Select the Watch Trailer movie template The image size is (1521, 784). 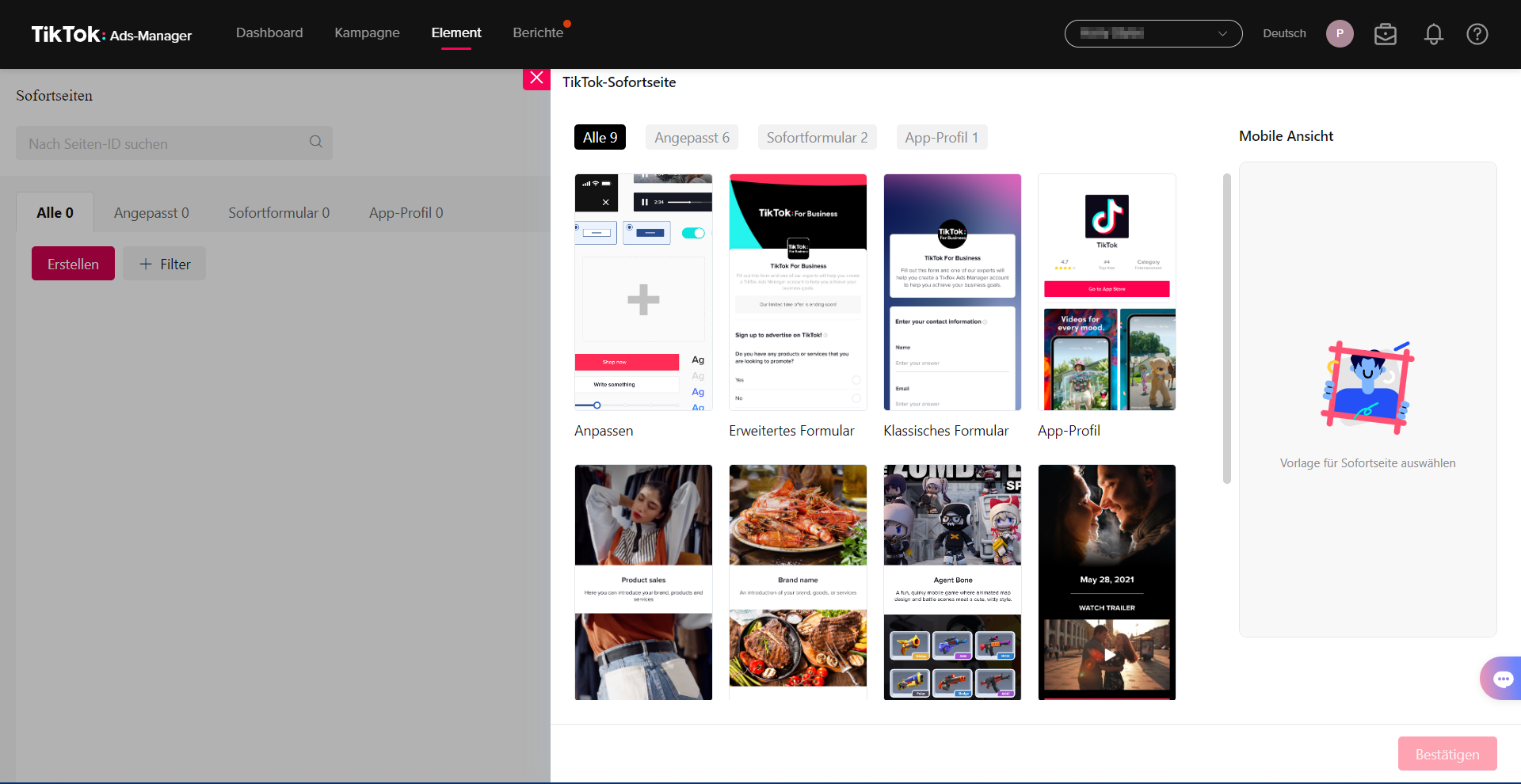(x=1107, y=582)
